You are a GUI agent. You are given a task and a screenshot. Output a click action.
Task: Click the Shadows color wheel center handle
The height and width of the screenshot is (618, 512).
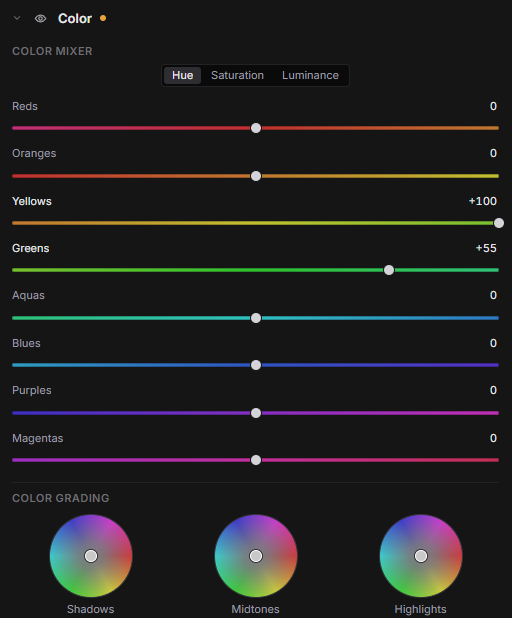91,556
